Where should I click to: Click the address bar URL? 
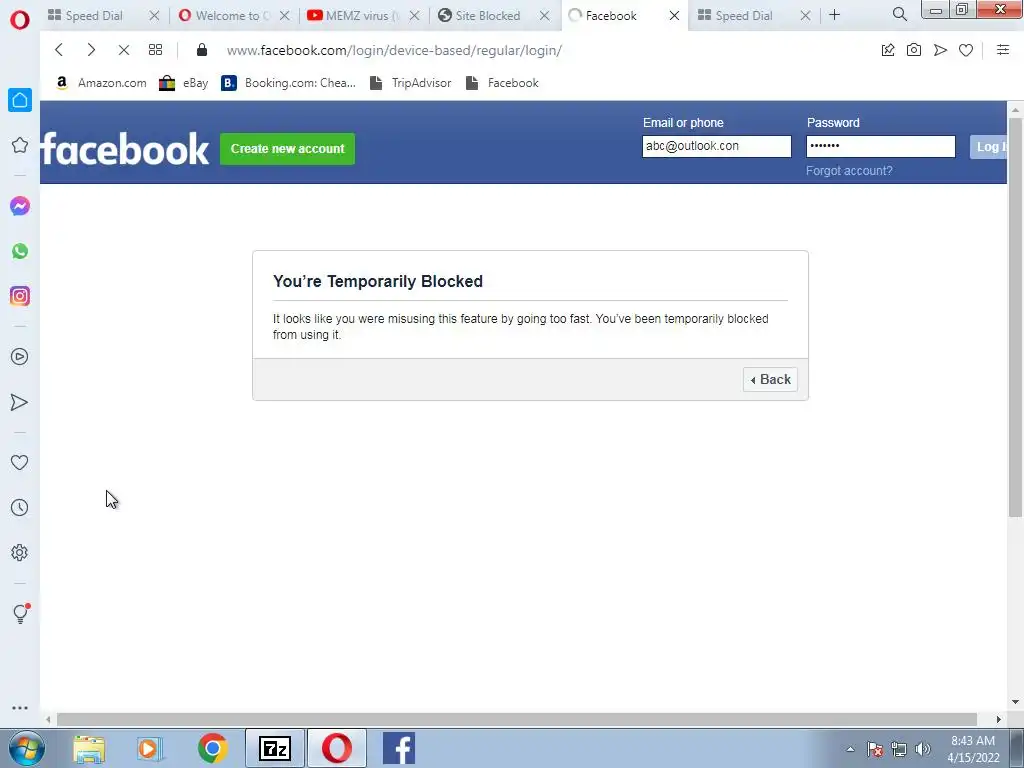(394, 50)
